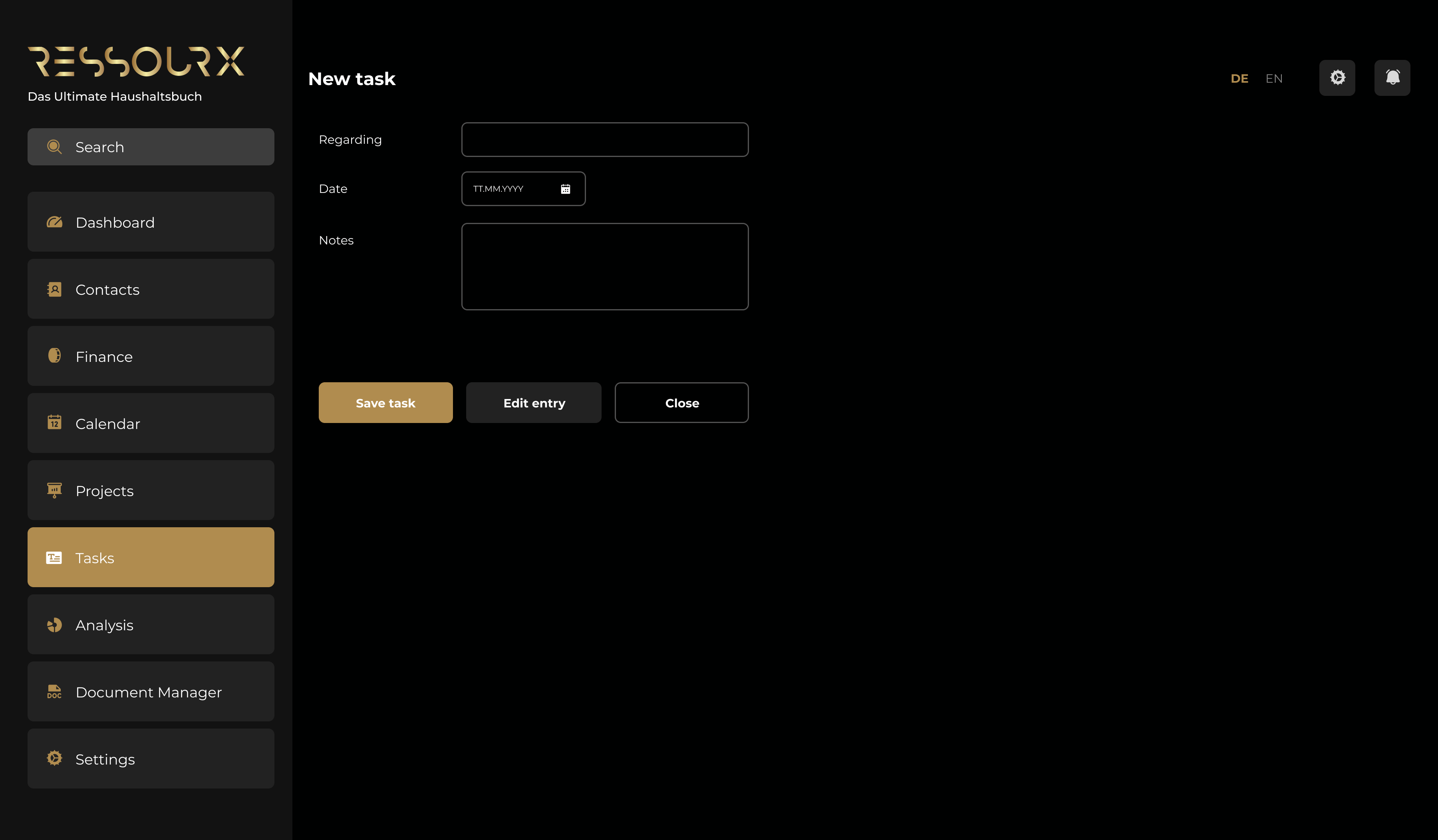Image resolution: width=1438 pixels, height=840 pixels.
Task: Click the Settings gear icon in sidebar
Action: (x=54, y=759)
